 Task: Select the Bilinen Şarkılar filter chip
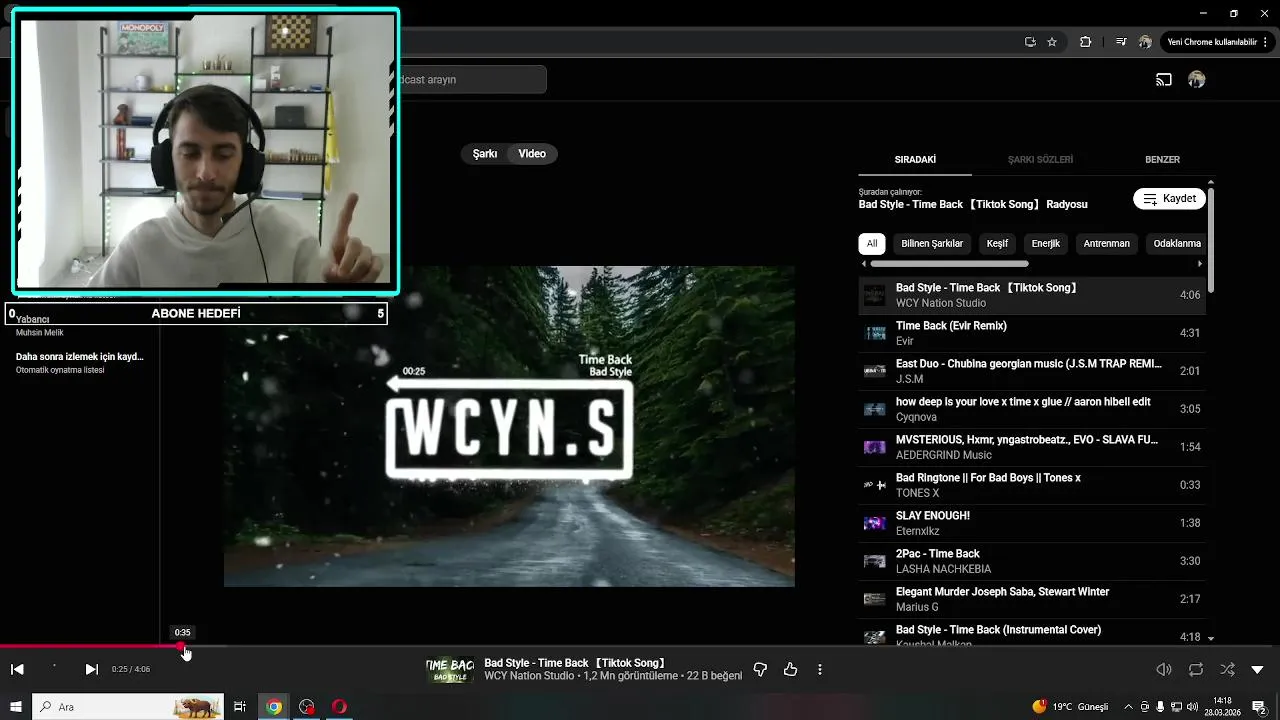[932, 243]
